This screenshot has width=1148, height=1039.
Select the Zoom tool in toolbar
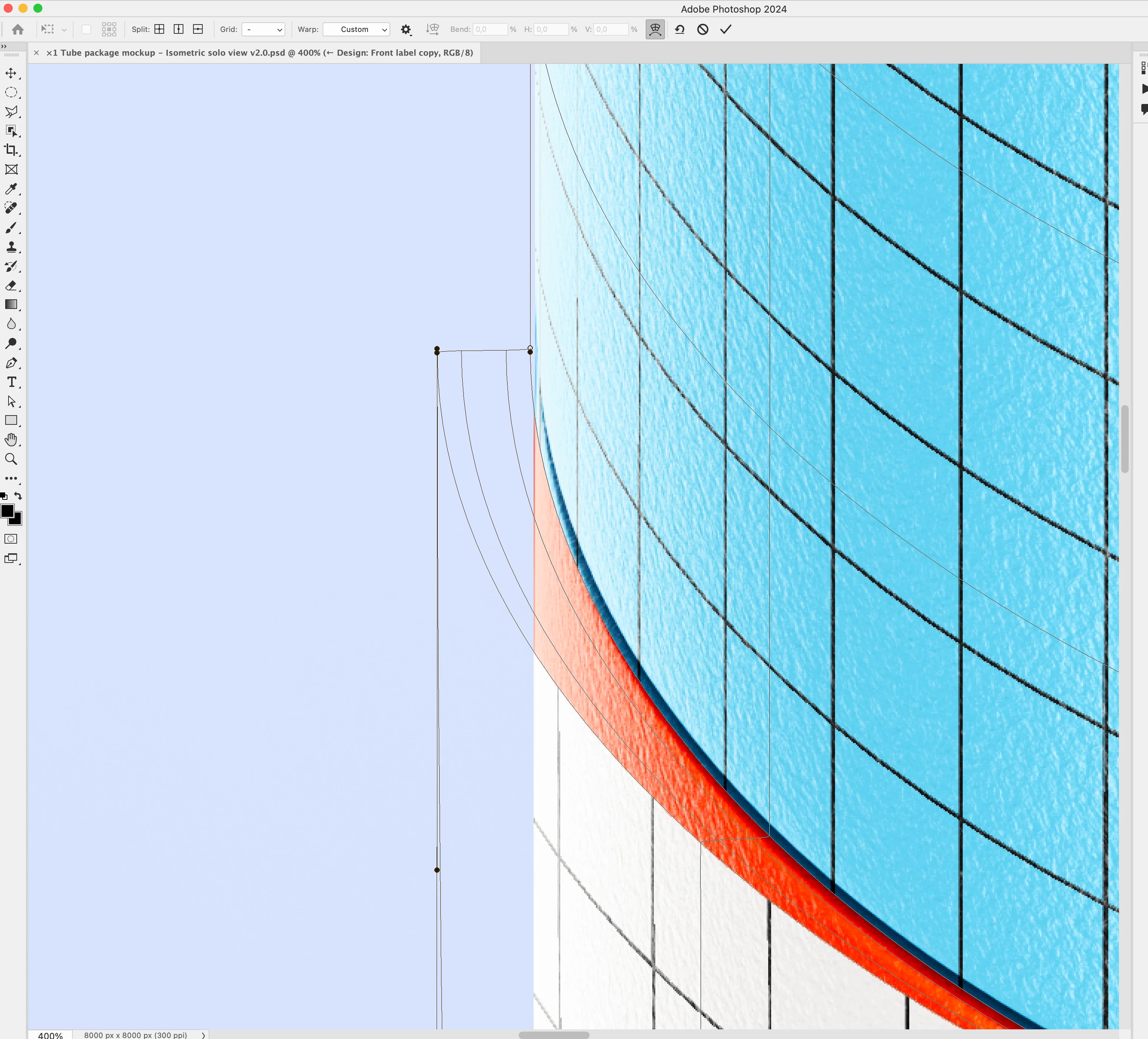[11, 459]
